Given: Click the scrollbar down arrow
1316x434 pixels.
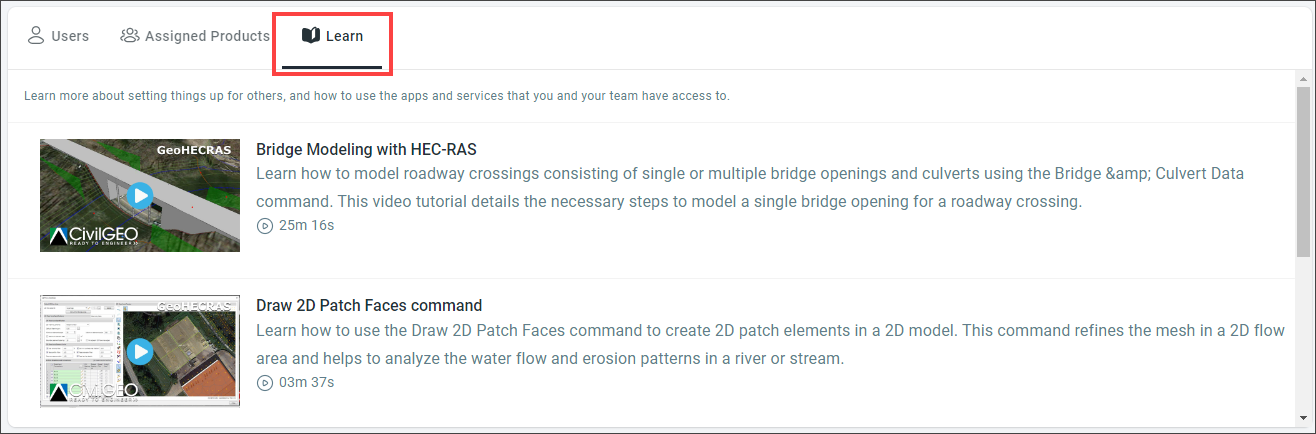Looking at the screenshot, I should 1304,416.
